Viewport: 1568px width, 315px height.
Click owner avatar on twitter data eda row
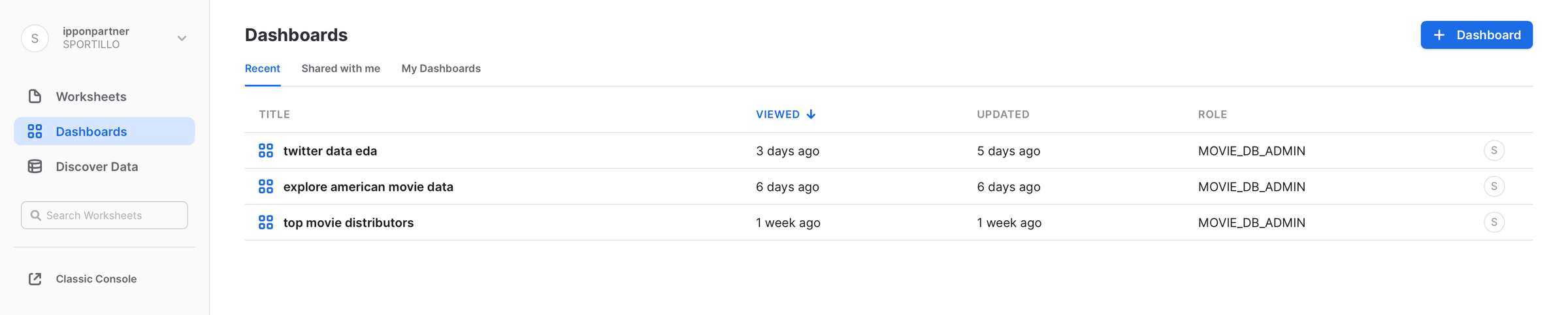click(x=1494, y=151)
